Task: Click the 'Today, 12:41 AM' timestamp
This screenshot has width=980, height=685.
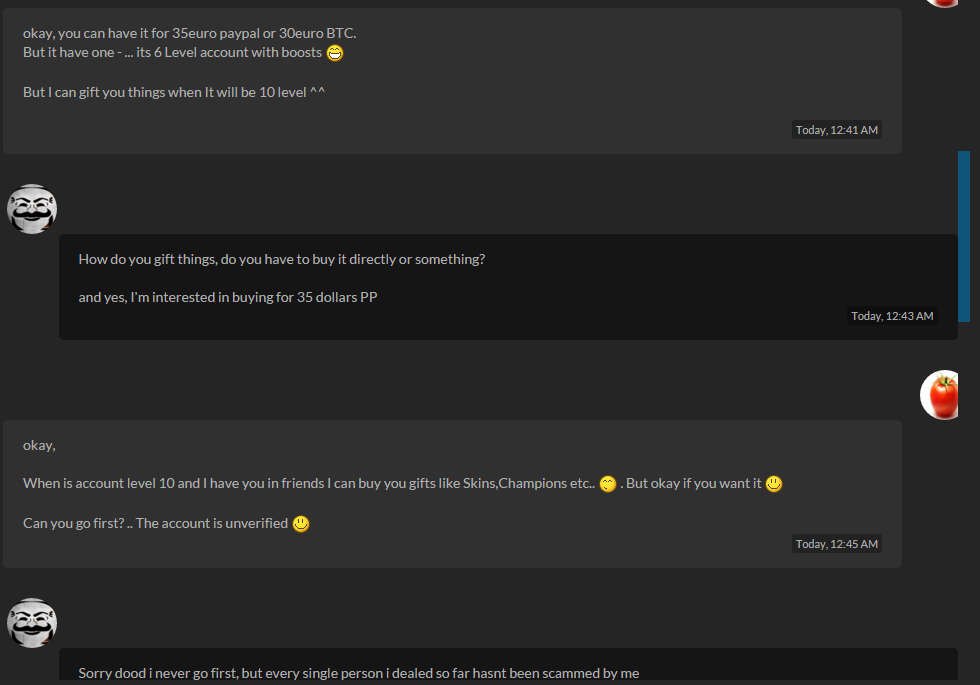Action: (836, 130)
